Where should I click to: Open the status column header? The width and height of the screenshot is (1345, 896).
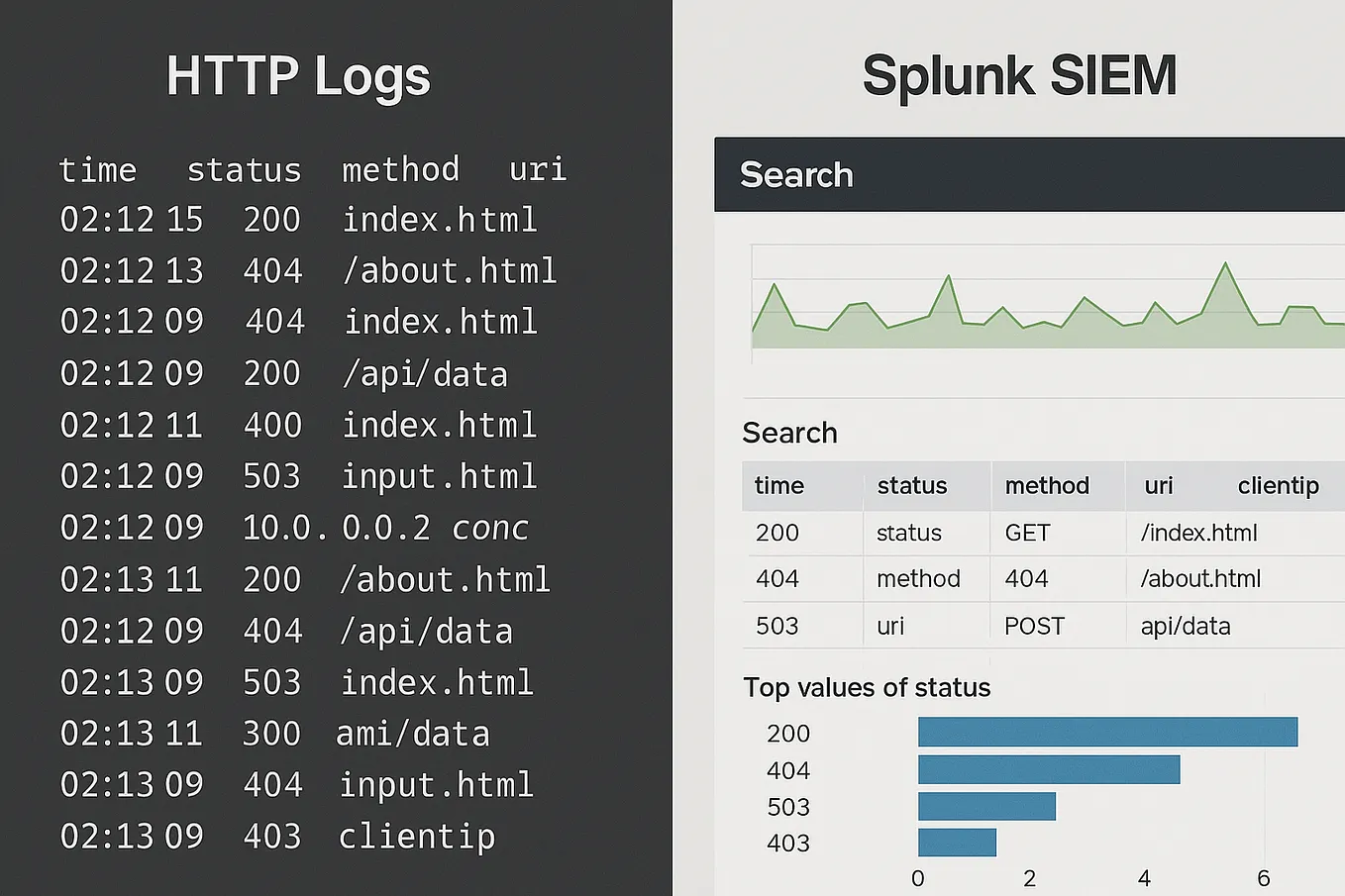click(910, 485)
